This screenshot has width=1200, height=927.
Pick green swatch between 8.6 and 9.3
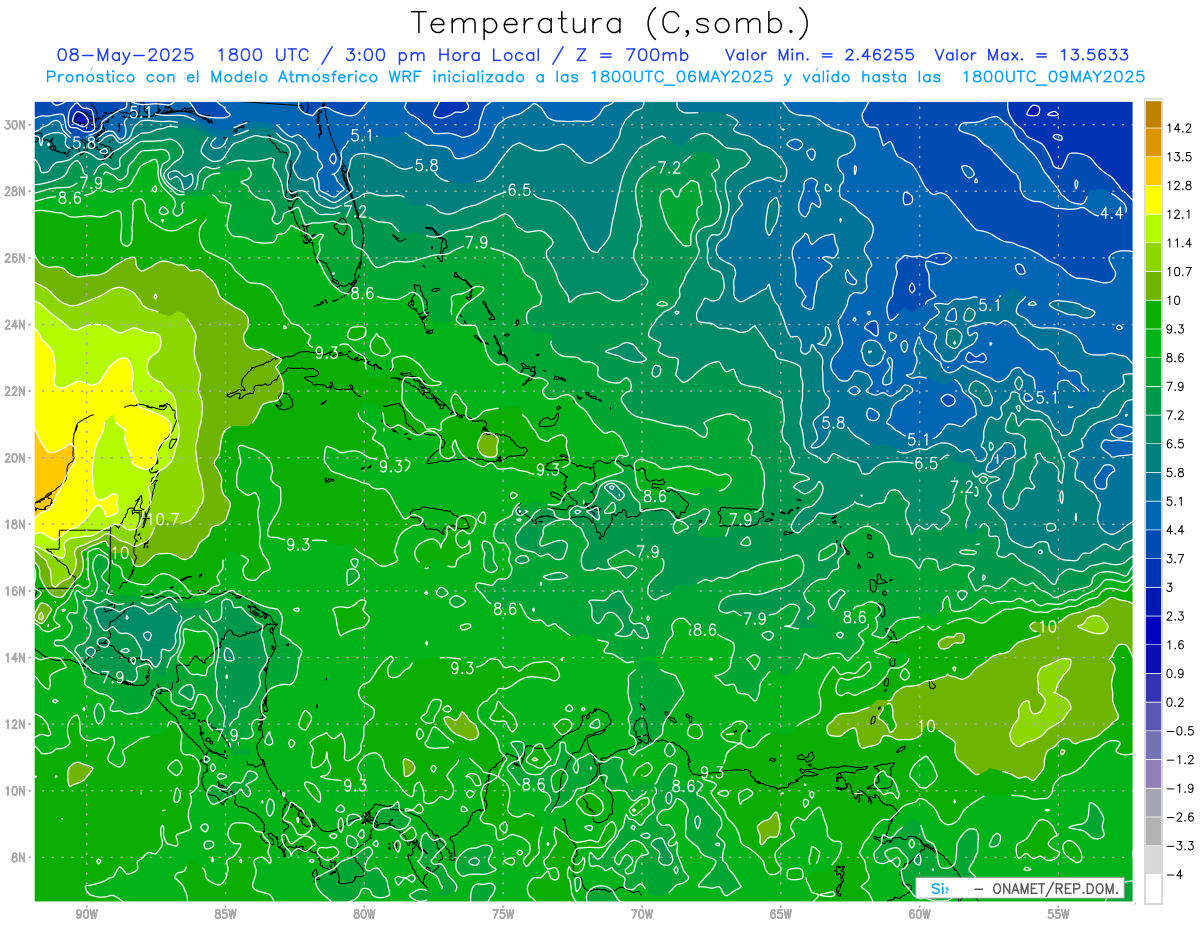pos(1153,343)
